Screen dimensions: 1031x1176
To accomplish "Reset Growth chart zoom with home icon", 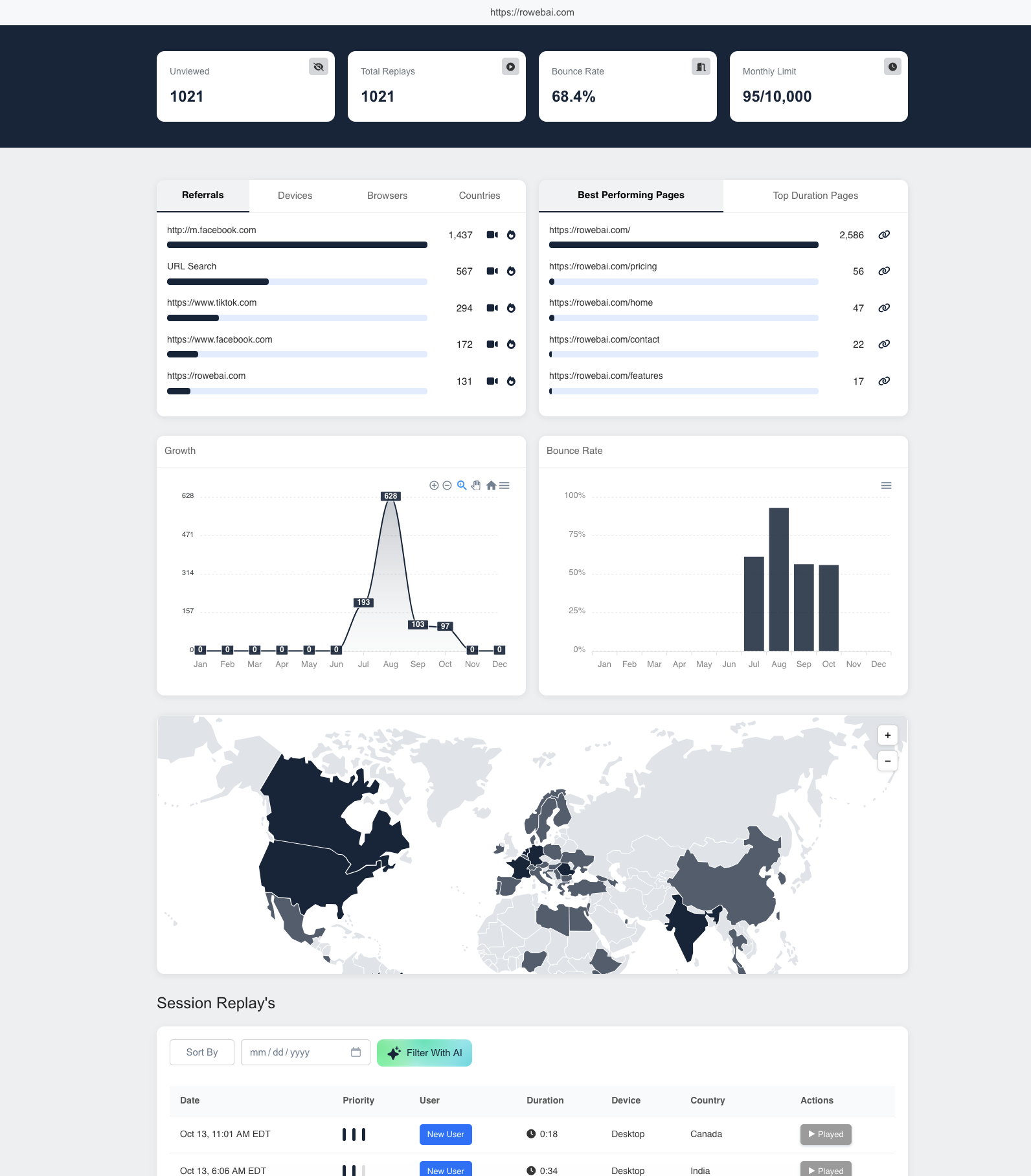I will click(491, 486).
